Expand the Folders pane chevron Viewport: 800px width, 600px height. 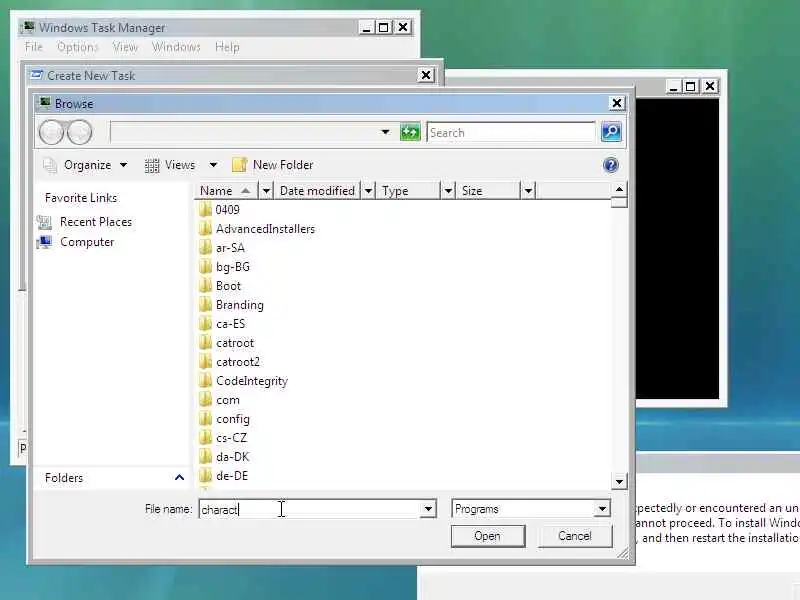coord(179,478)
